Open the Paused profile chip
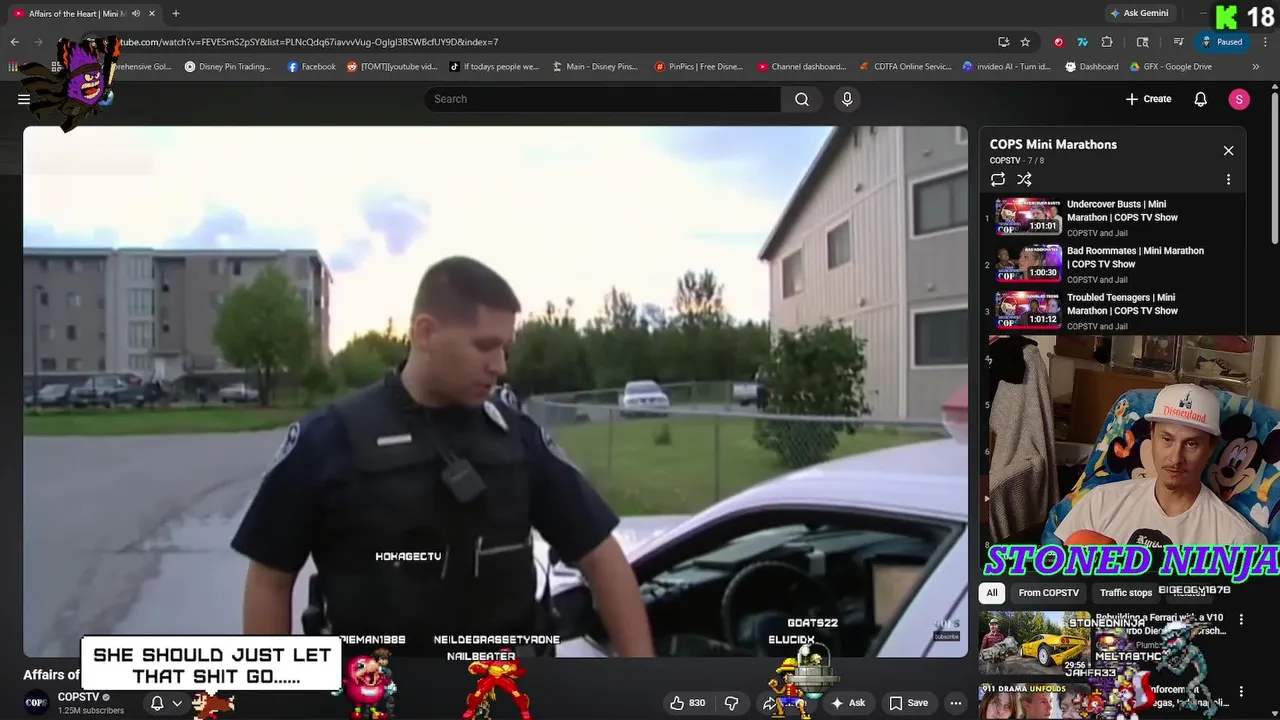This screenshot has width=1280, height=720. click(x=1222, y=42)
